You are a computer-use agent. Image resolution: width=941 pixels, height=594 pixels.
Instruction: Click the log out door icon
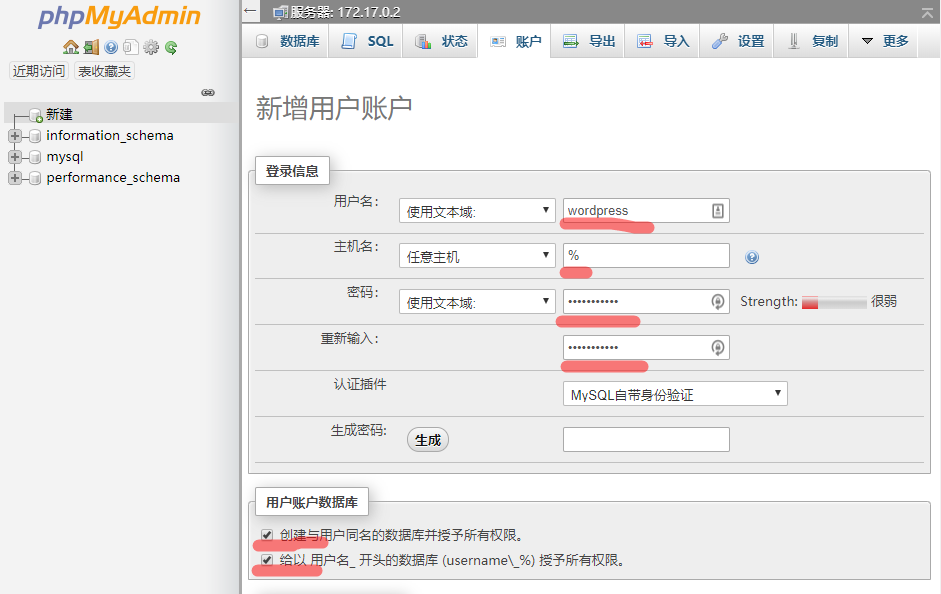pos(91,47)
